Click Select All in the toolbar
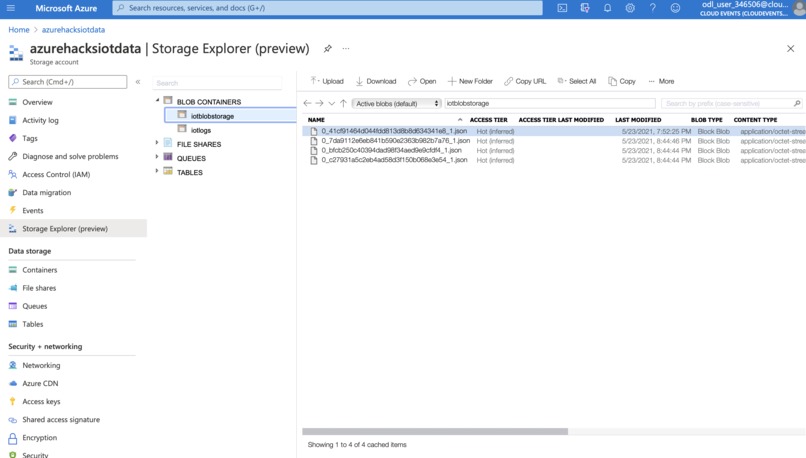This screenshot has height=458, width=806. tap(577, 81)
